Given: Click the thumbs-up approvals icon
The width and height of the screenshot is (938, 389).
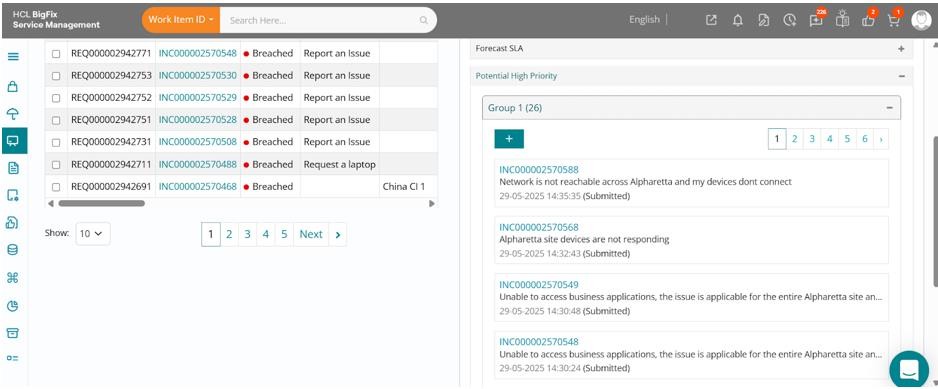Looking at the screenshot, I should (869, 20).
